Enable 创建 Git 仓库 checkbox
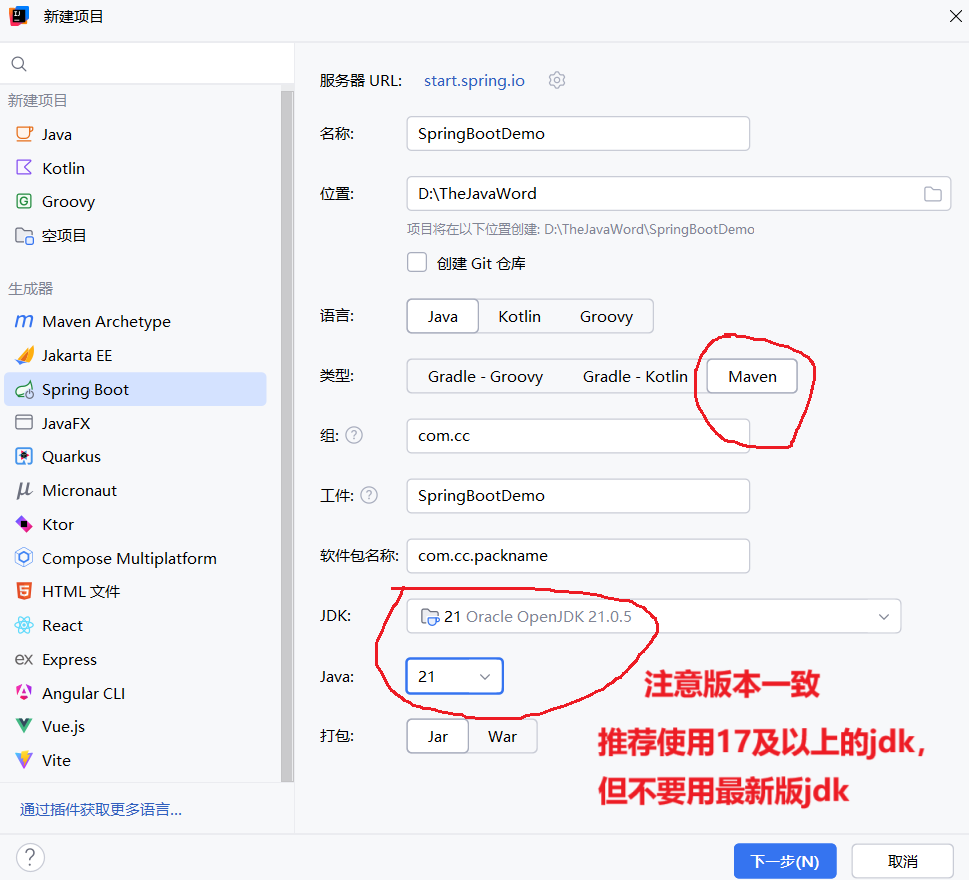This screenshot has width=969, height=880. coord(417,262)
